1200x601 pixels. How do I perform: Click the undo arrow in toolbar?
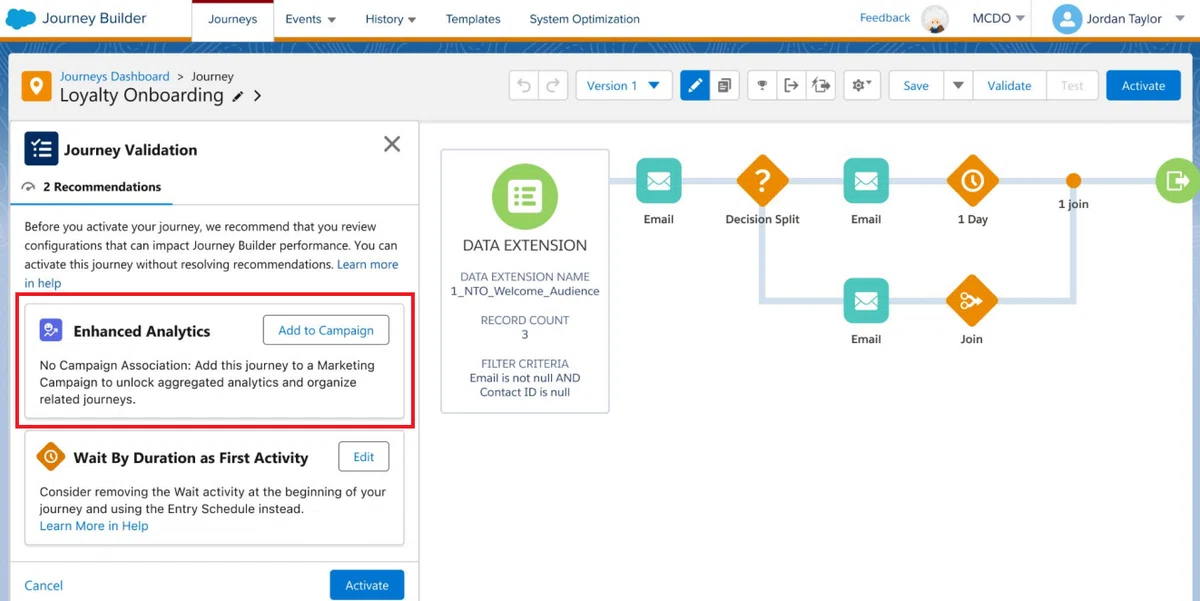click(x=524, y=86)
